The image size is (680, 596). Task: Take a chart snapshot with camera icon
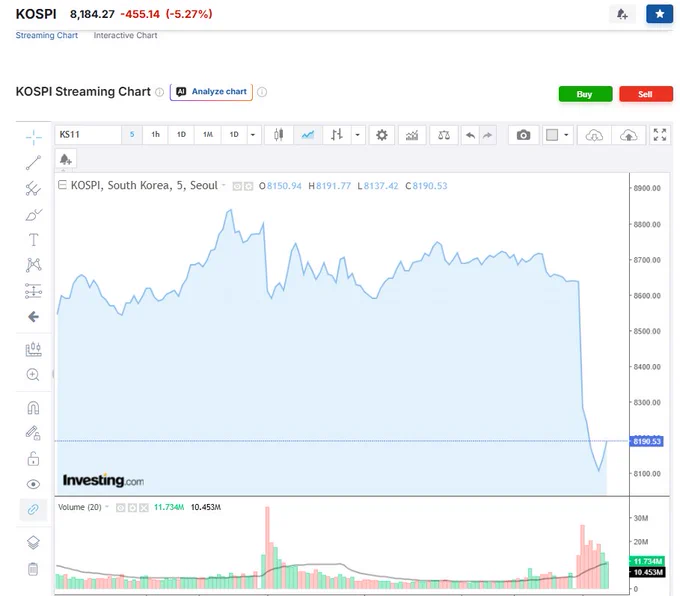523,135
